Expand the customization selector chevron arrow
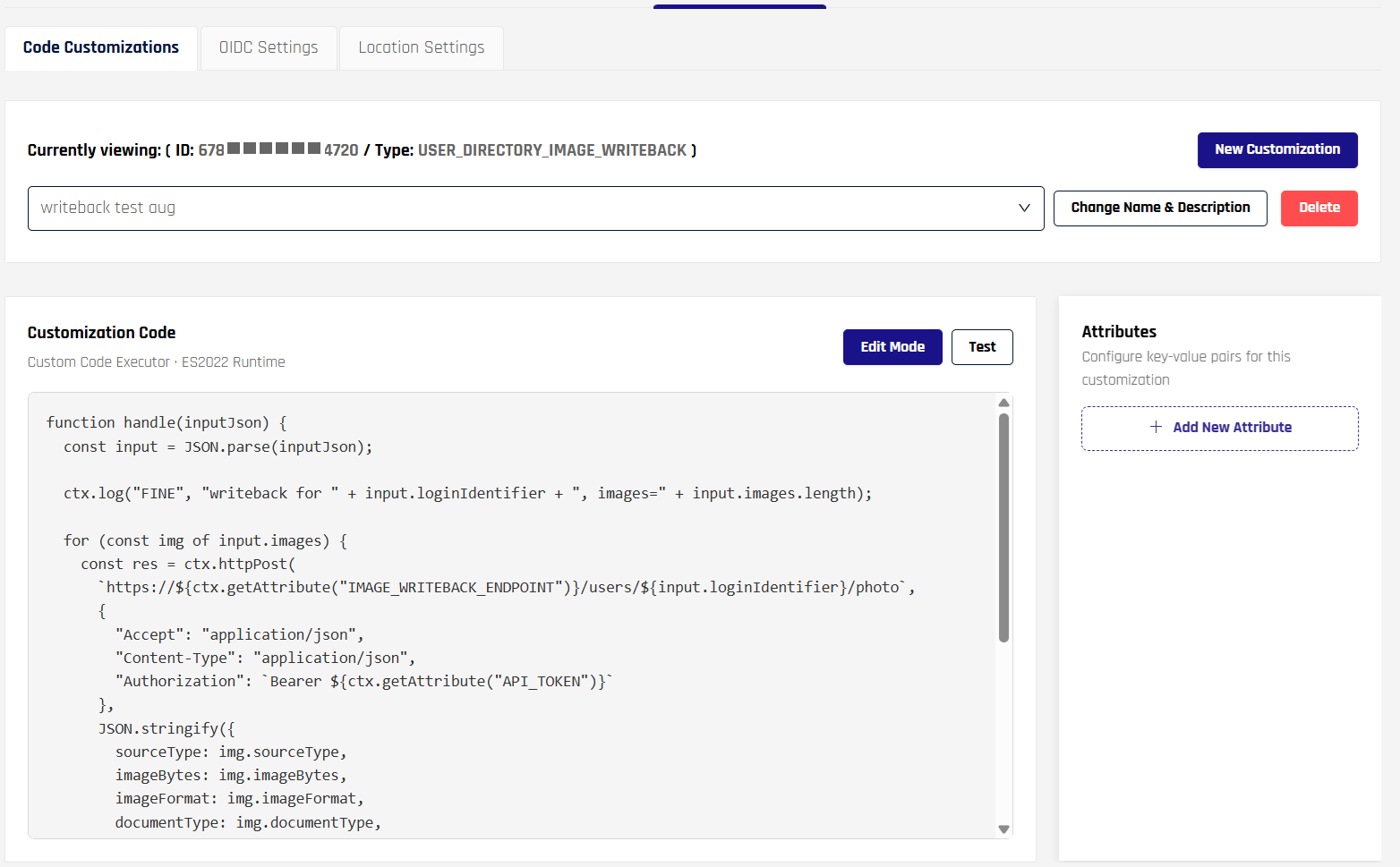The height and width of the screenshot is (867, 1400). click(1024, 208)
